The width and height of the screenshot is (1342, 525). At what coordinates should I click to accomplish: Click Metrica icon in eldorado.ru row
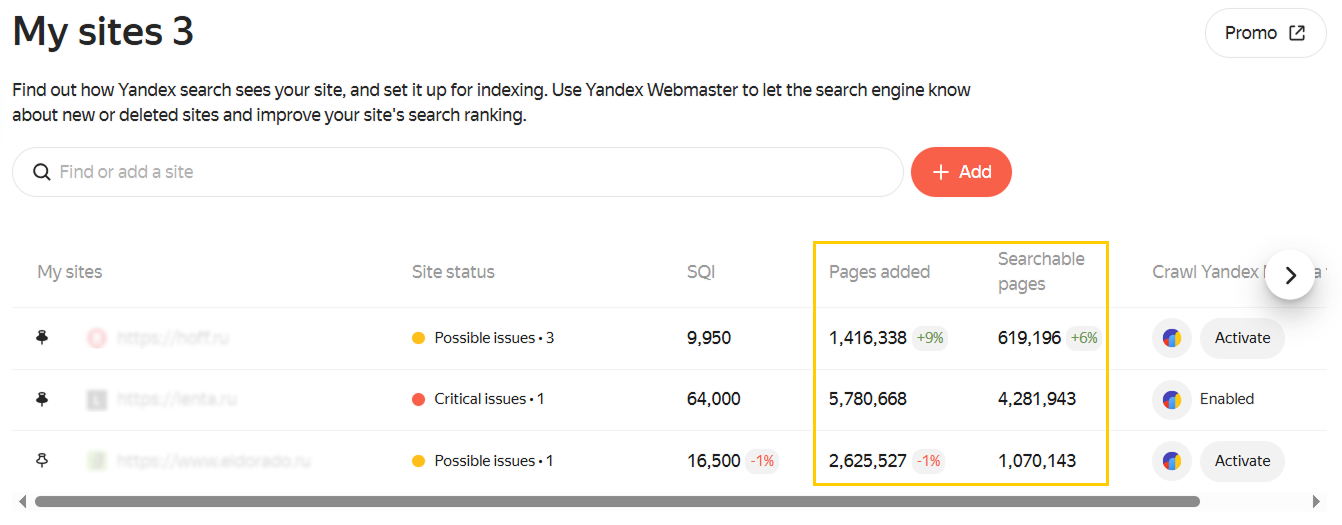pos(1171,461)
